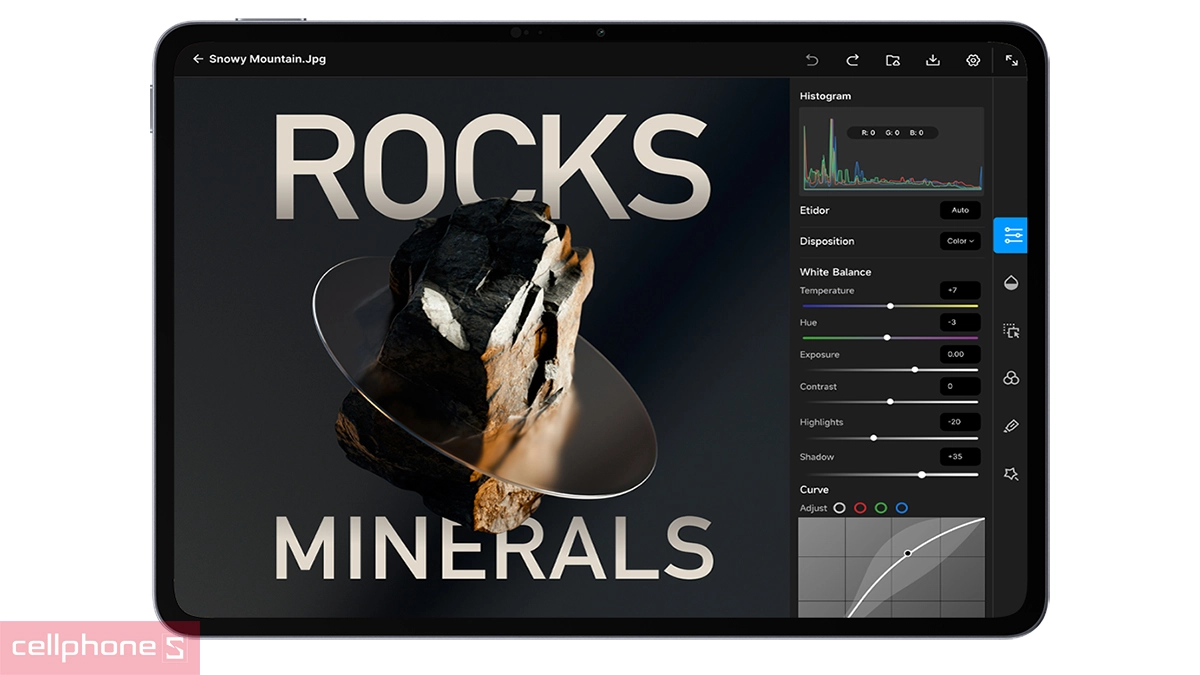This screenshot has width=1200, height=675.
Task: Select the blue curve channel circle
Action: [902, 508]
